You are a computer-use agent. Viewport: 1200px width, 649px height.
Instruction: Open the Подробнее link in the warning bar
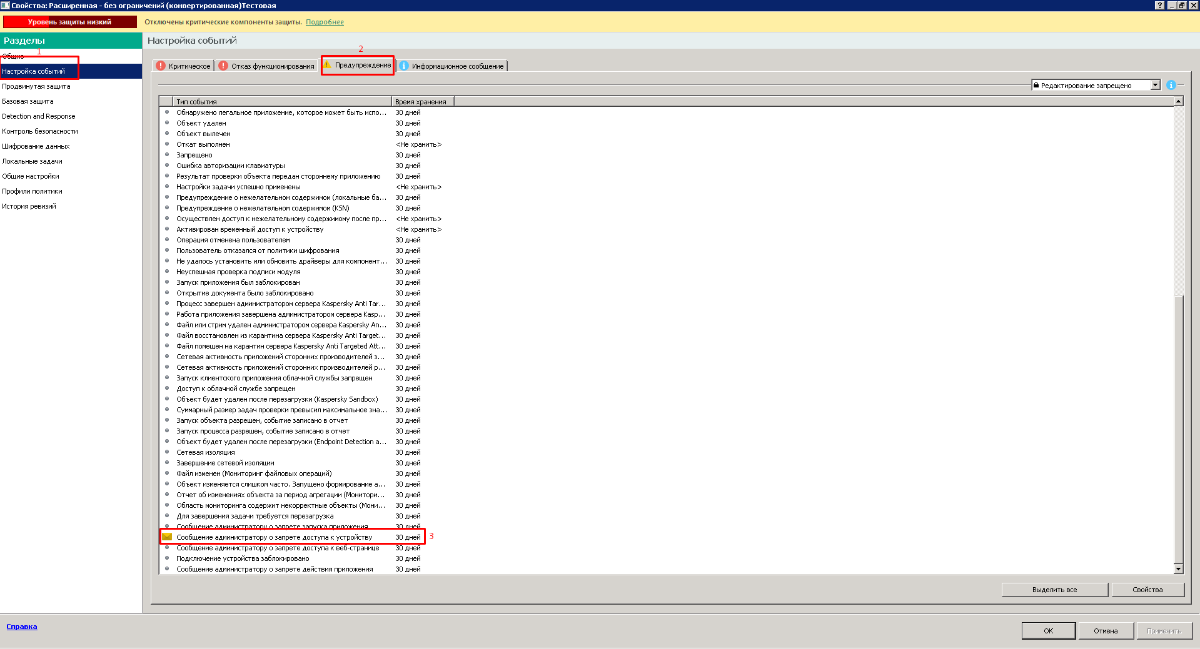pyautogui.click(x=327, y=21)
